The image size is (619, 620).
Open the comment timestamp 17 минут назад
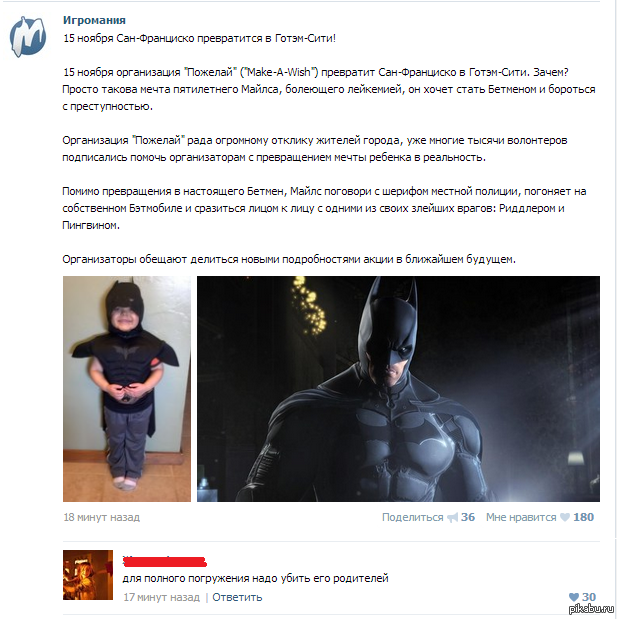[x=161, y=597]
